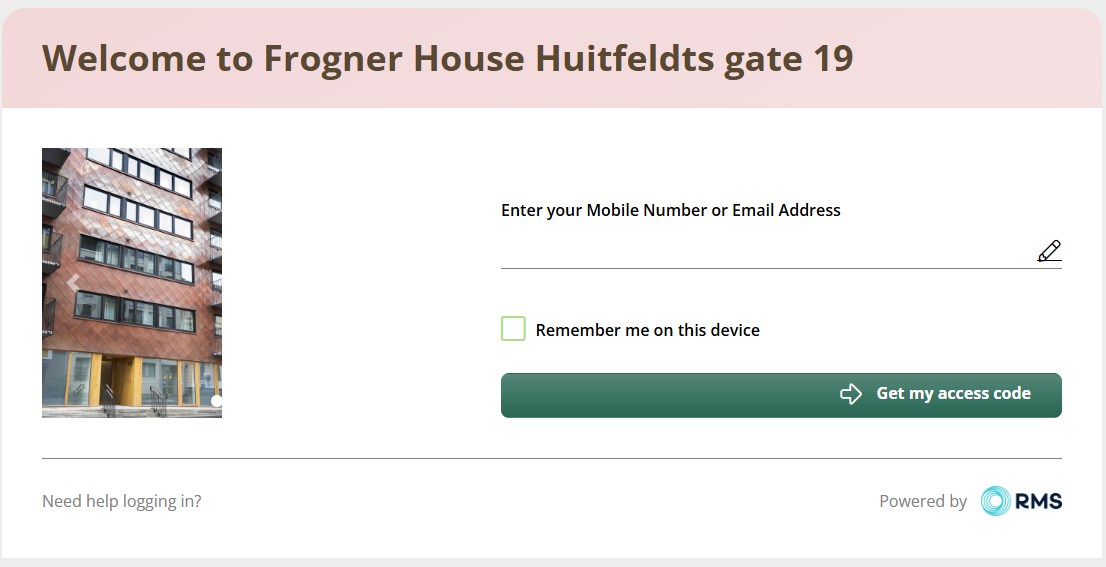Show the previous photo using the left chevron
This screenshot has height=567, width=1106.
(x=73, y=283)
